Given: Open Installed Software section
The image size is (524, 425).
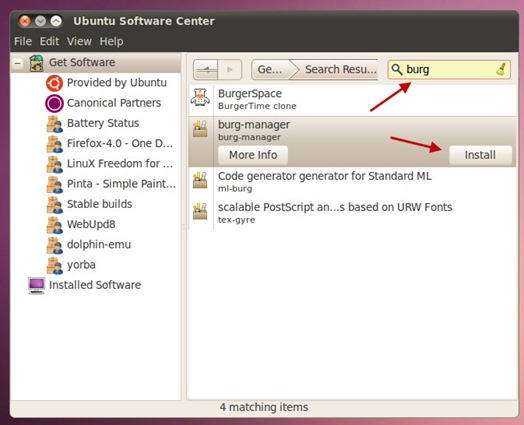Looking at the screenshot, I should click(95, 285).
